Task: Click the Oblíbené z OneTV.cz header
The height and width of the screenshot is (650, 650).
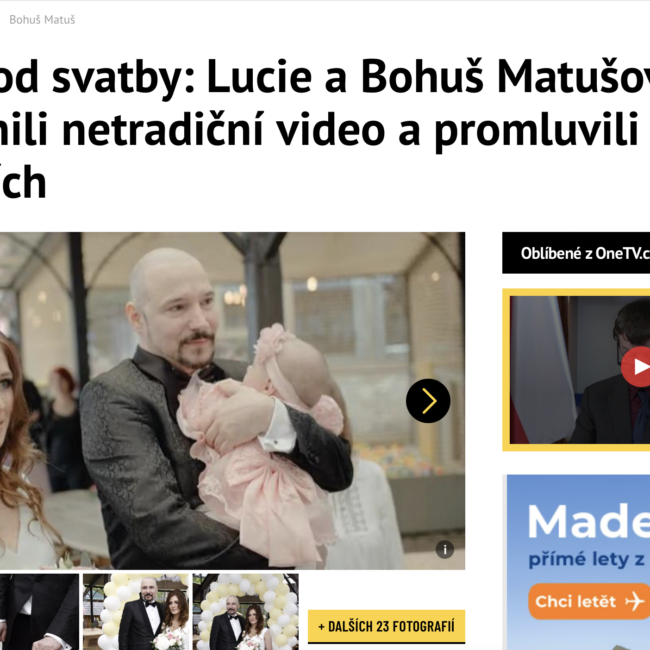Action: [576, 253]
